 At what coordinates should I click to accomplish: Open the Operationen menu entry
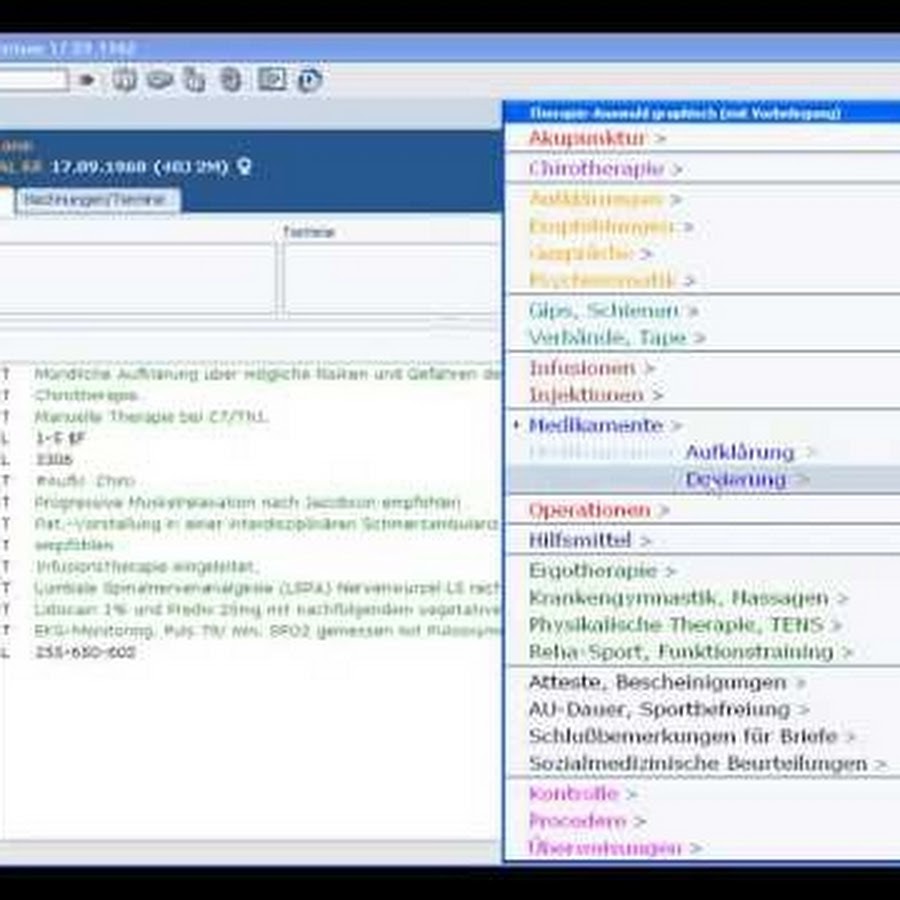pyautogui.click(x=589, y=510)
